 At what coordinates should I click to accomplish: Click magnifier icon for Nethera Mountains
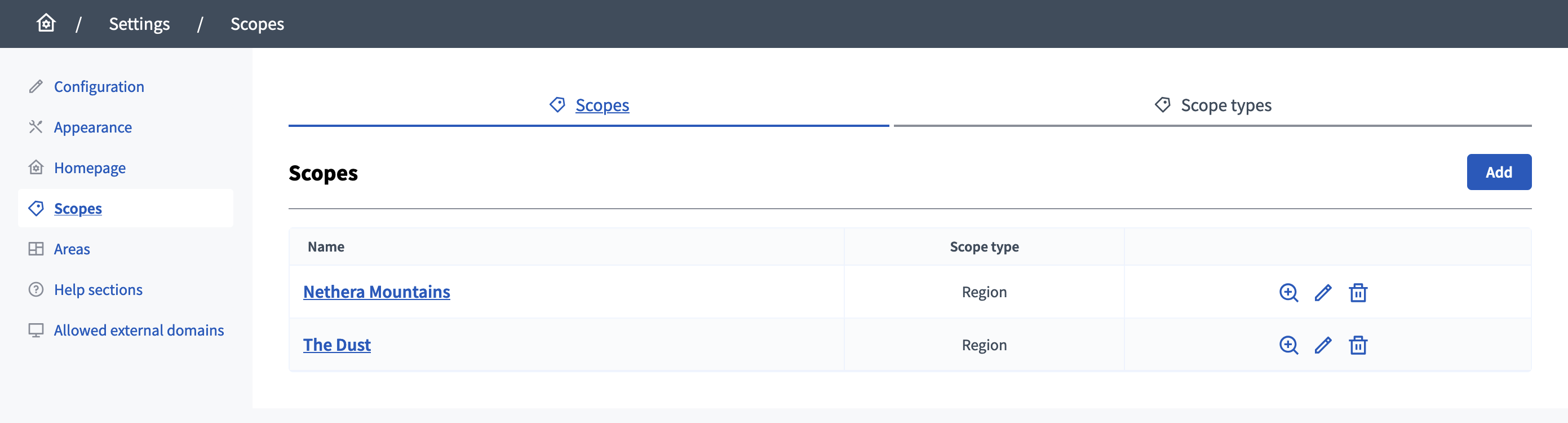click(1288, 293)
